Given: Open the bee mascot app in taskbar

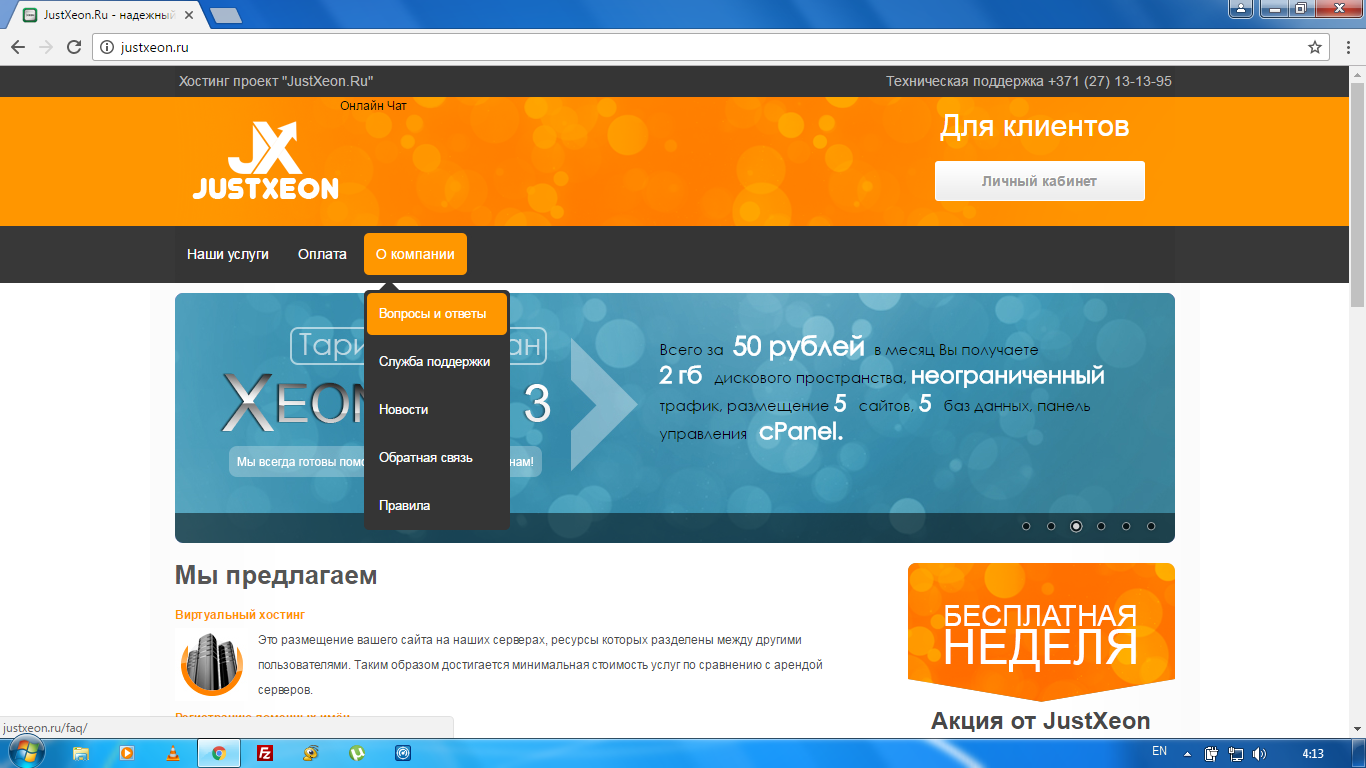Looking at the screenshot, I should pos(311,754).
